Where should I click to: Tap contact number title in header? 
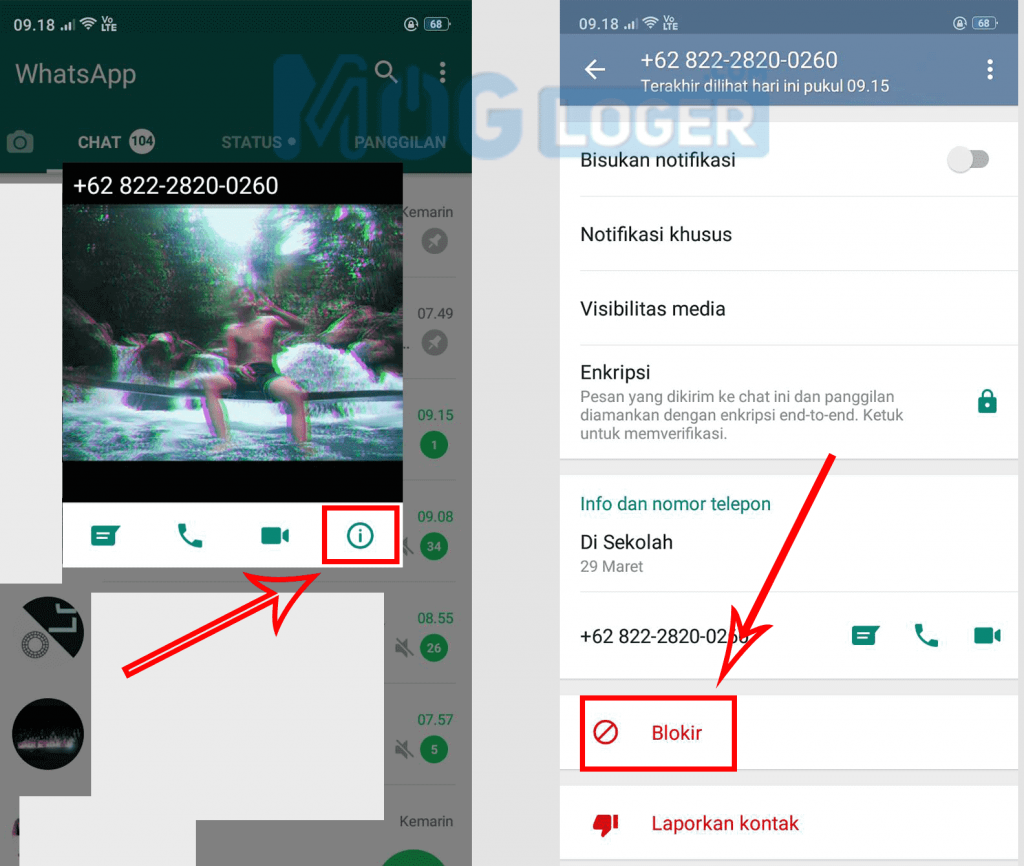(x=739, y=60)
